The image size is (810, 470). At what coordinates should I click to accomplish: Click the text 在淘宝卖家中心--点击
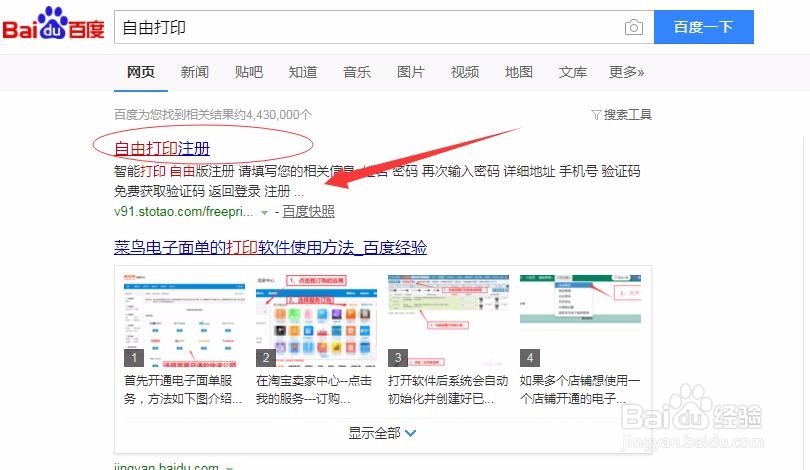[x=314, y=381]
